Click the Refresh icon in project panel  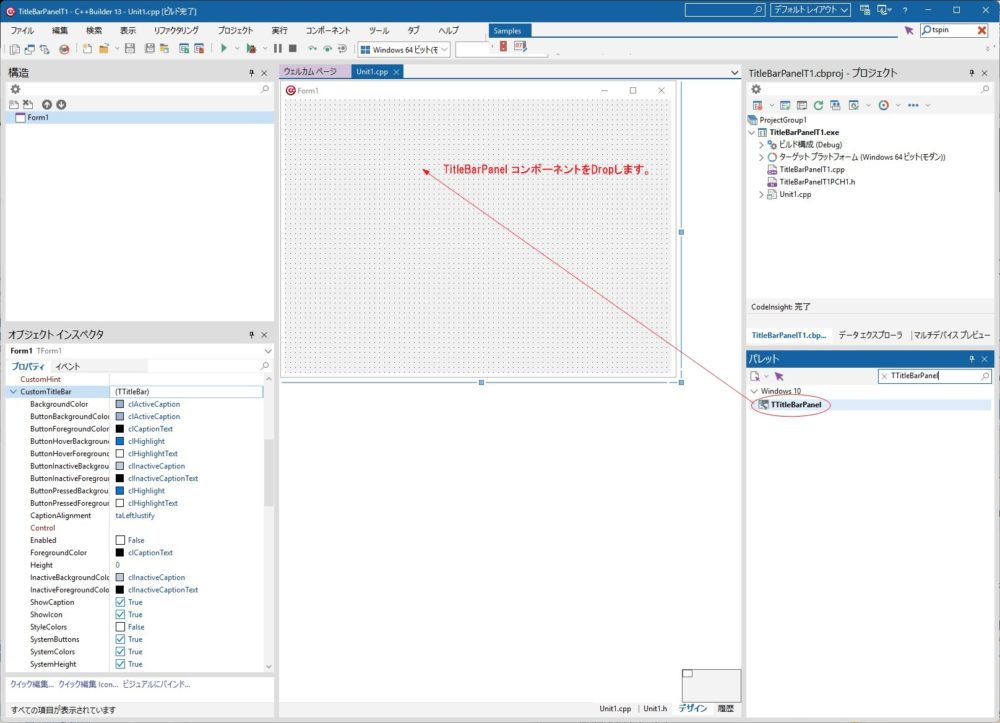(818, 105)
